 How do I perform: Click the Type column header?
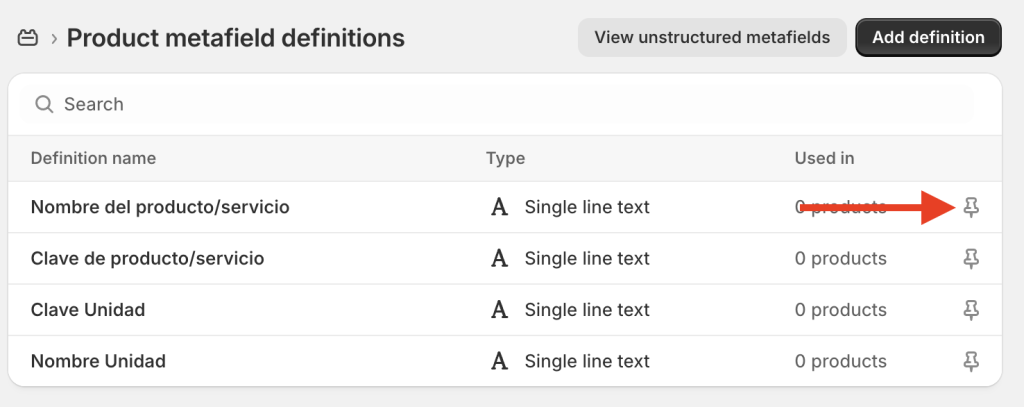coord(505,158)
